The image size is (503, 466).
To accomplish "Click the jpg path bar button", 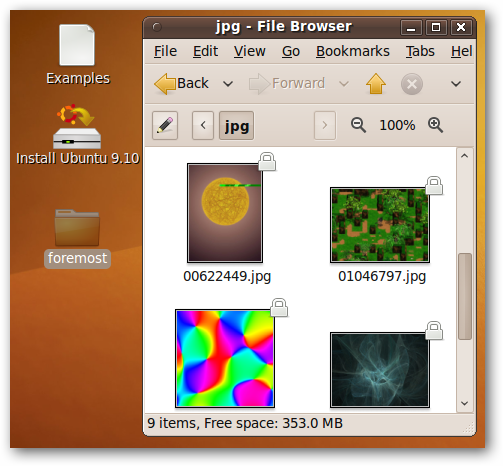I will click(x=236, y=126).
